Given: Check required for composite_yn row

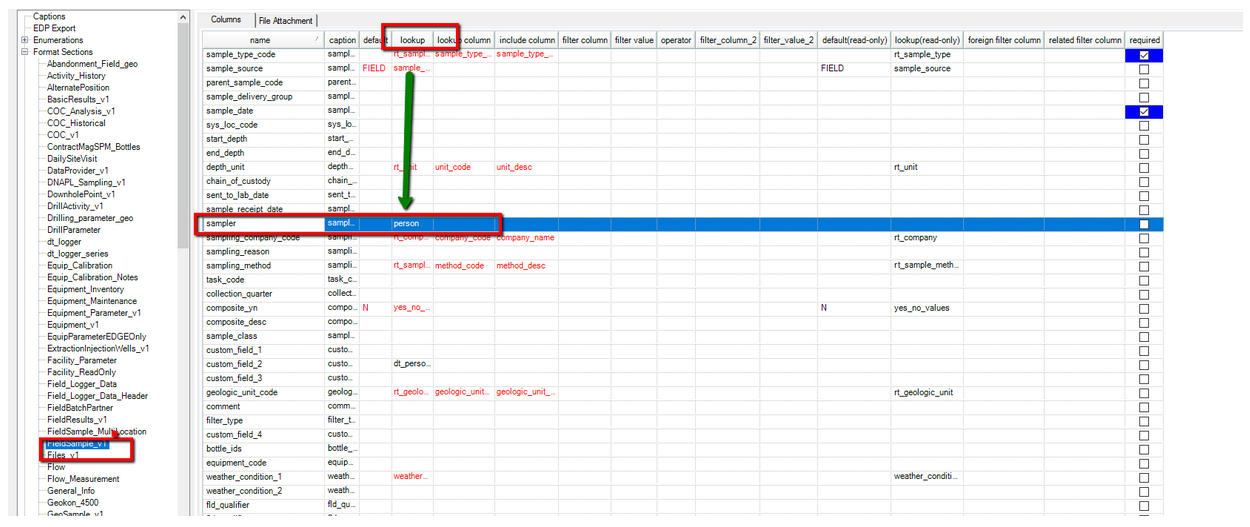Looking at the screenshot, I should (1144, 308).
